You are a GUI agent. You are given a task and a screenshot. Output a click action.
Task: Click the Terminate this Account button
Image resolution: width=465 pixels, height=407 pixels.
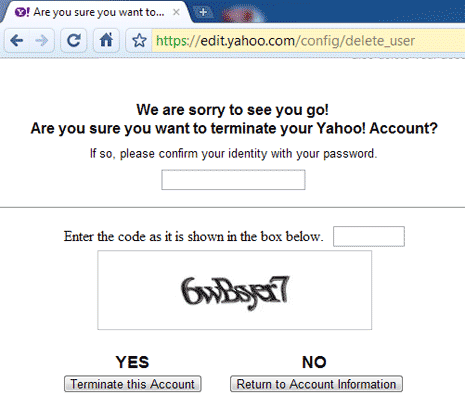[133, 384]
